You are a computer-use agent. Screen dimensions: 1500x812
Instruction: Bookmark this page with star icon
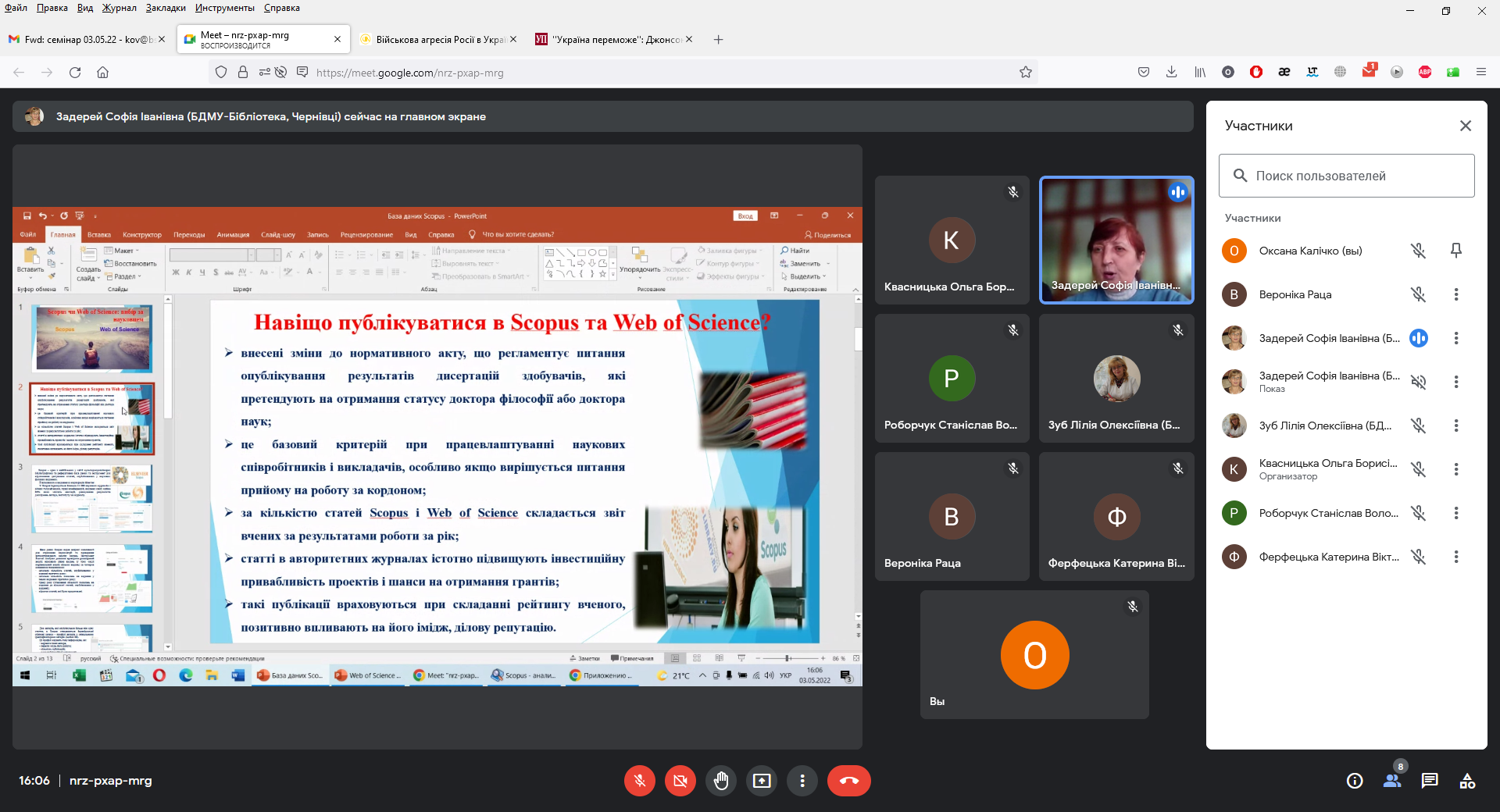click(1026, 72)
